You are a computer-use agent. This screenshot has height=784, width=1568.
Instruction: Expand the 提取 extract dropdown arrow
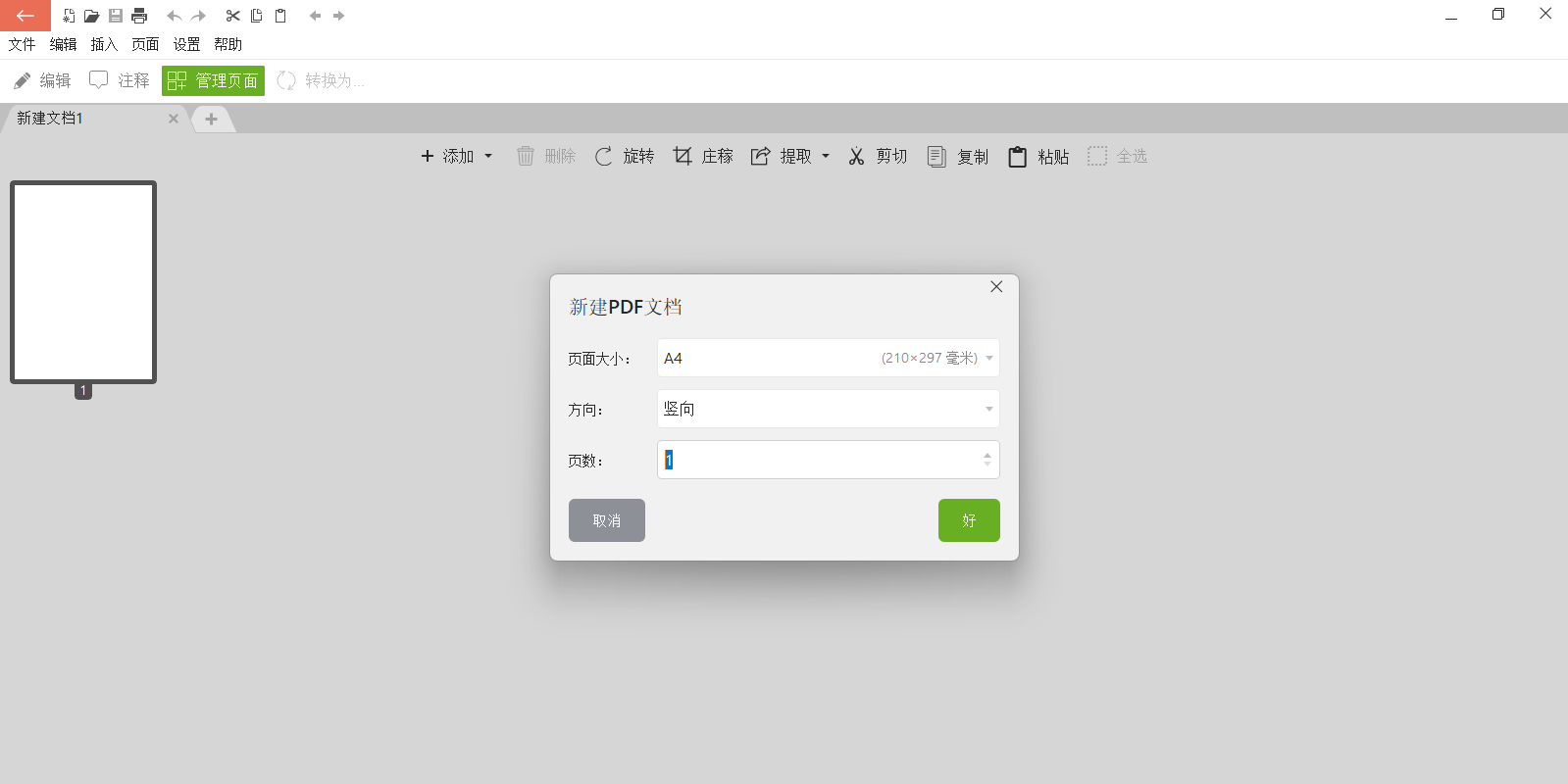[x=826, y=157]
